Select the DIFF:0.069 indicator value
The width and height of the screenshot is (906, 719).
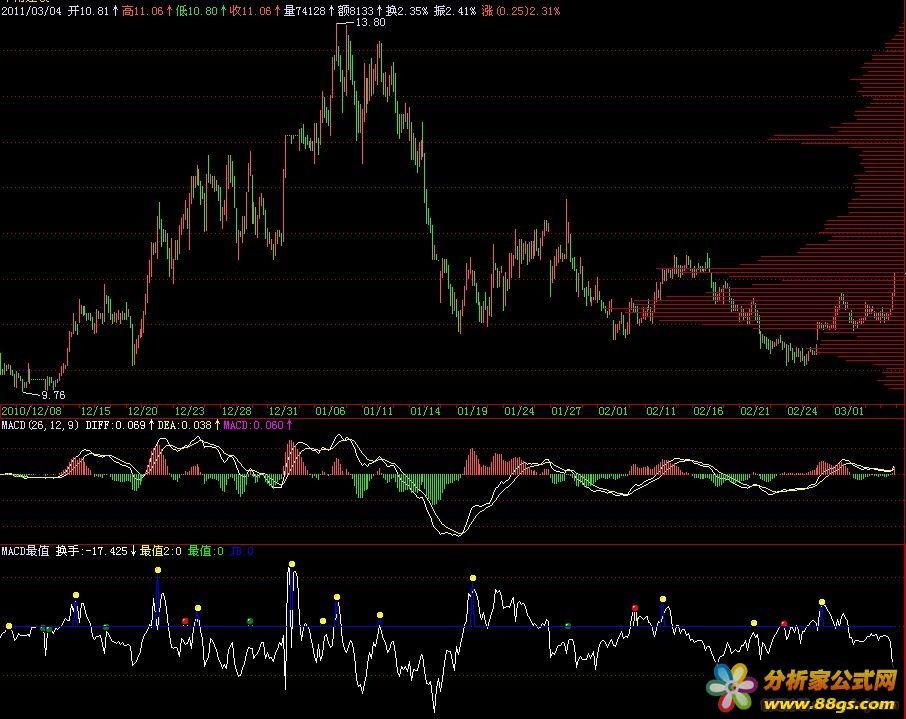coord(116,425)
